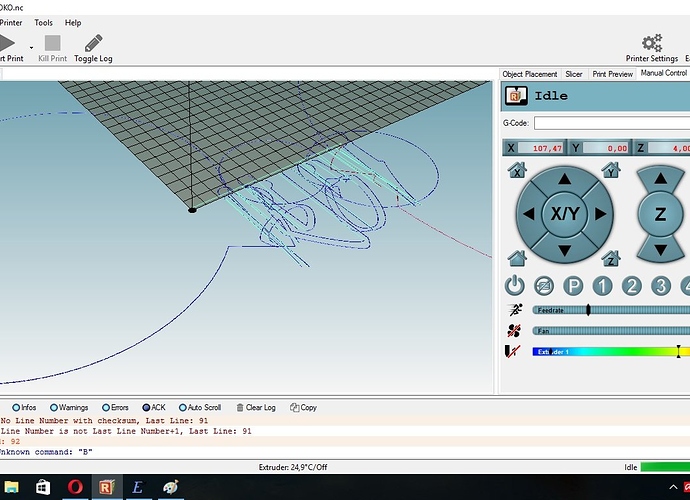This screenshot has width=690, height=500.
Task: Toggle the extruder heater icon
Action: [513, 351]
